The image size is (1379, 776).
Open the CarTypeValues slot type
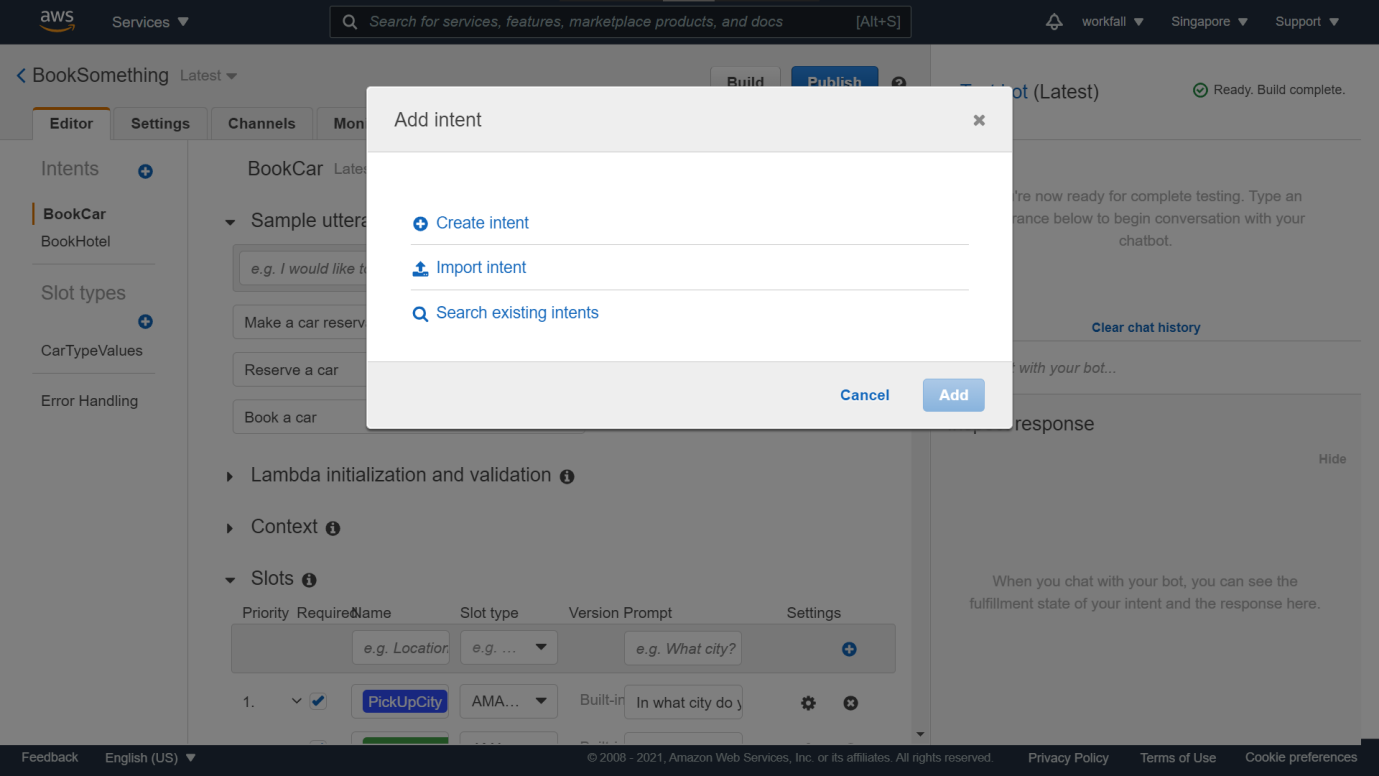point(92,351)
